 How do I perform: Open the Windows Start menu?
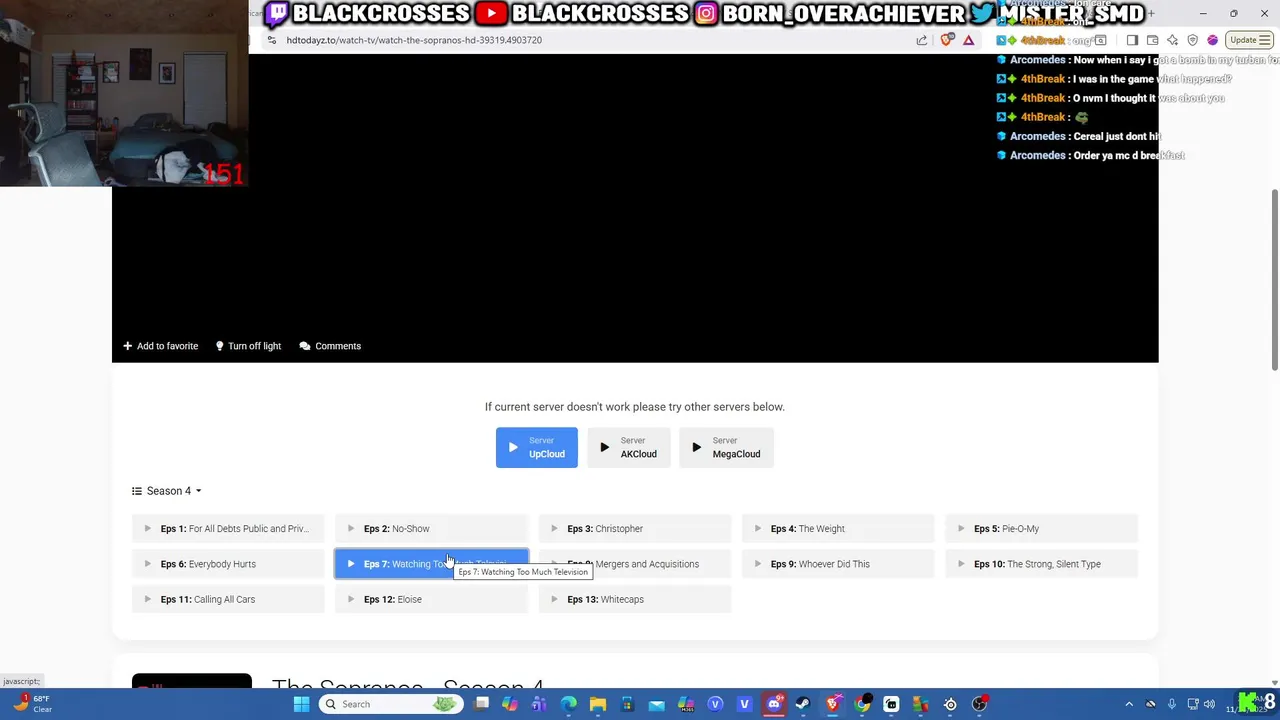click(x=301, y=704)
